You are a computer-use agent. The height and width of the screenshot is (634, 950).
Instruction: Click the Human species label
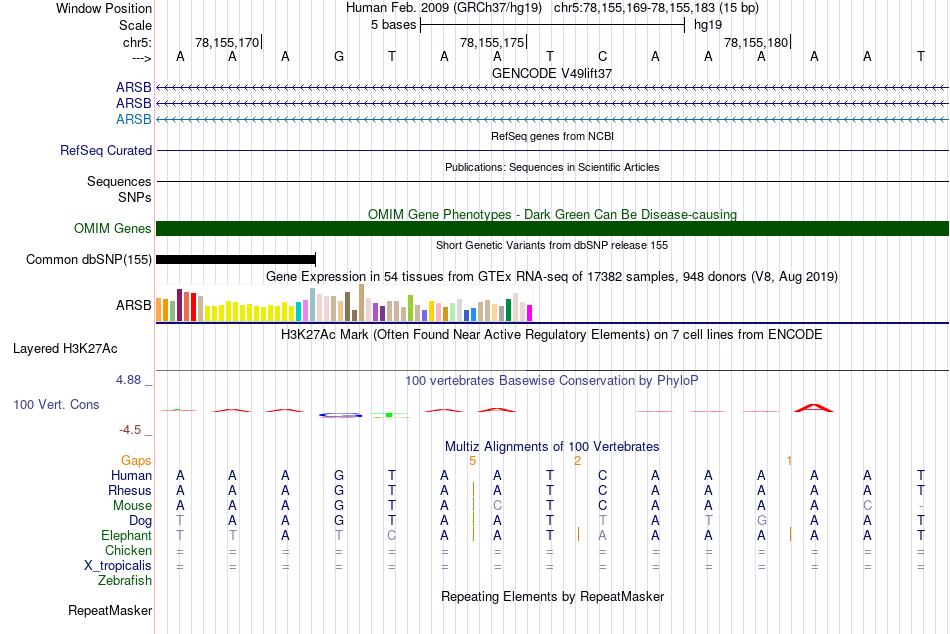(131, 475)
